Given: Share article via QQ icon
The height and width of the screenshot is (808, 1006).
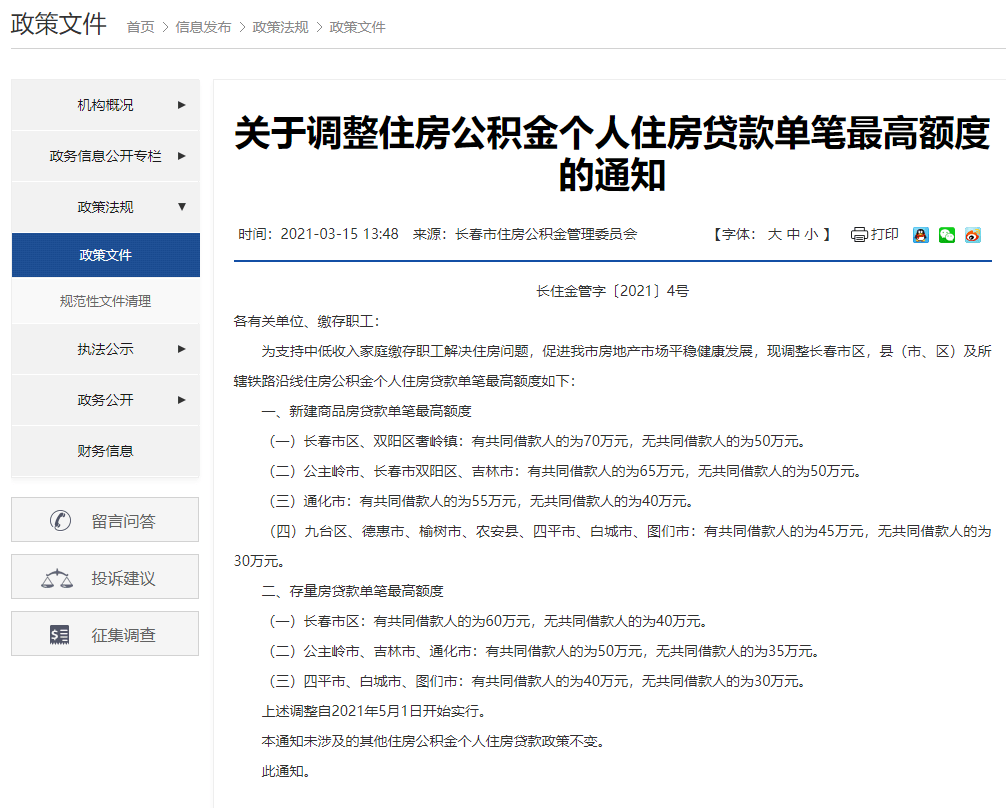Looking at the screenshot, I should [921, 235].
